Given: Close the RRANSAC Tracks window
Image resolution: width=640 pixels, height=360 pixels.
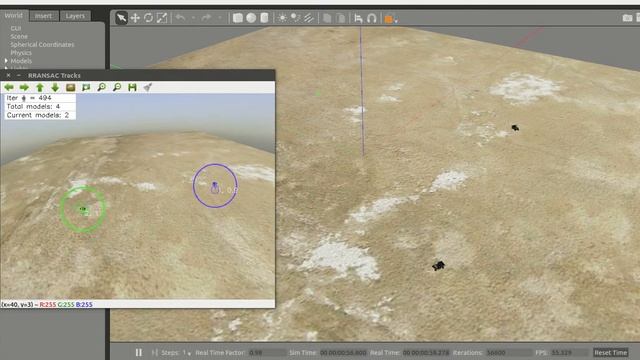Looking at the screenshot, I should (x=8, y=76).
